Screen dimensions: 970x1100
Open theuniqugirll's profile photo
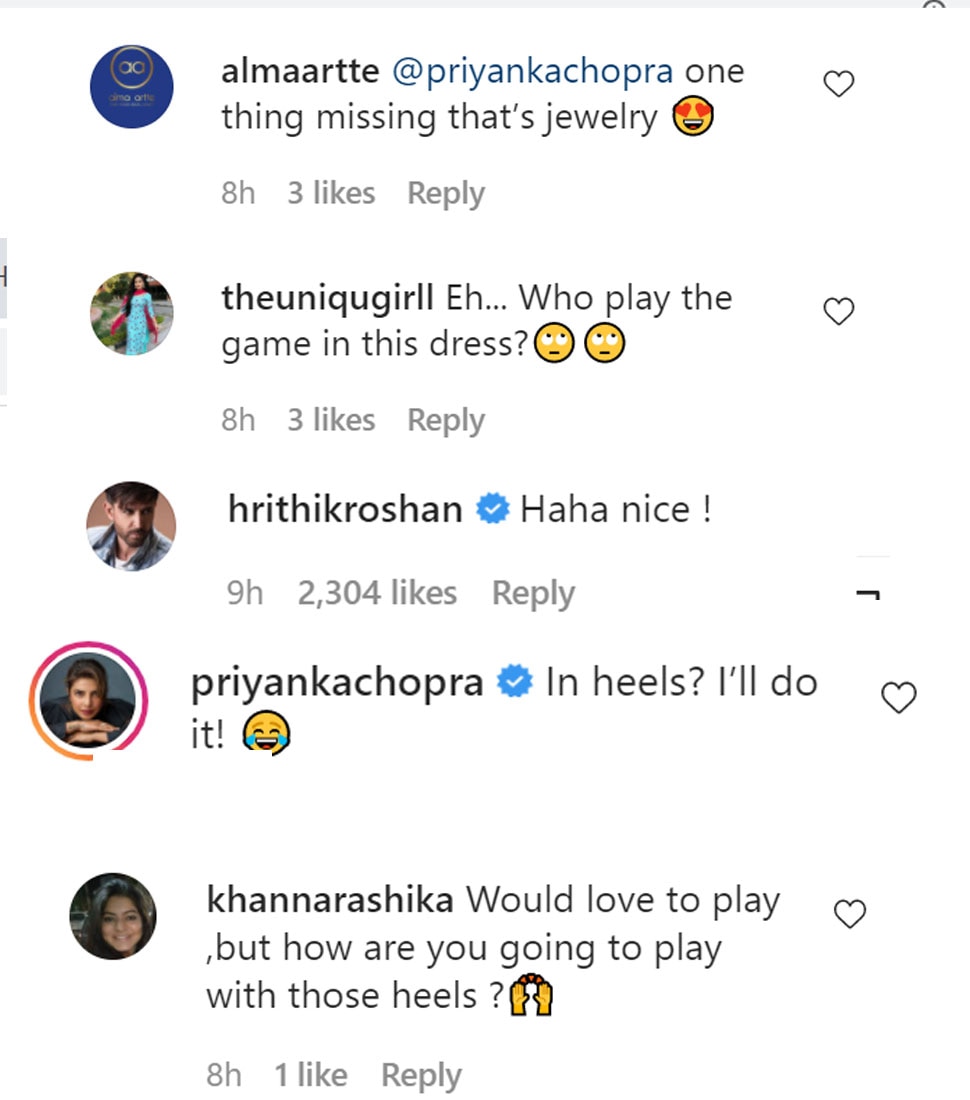[x=132, y=313]
